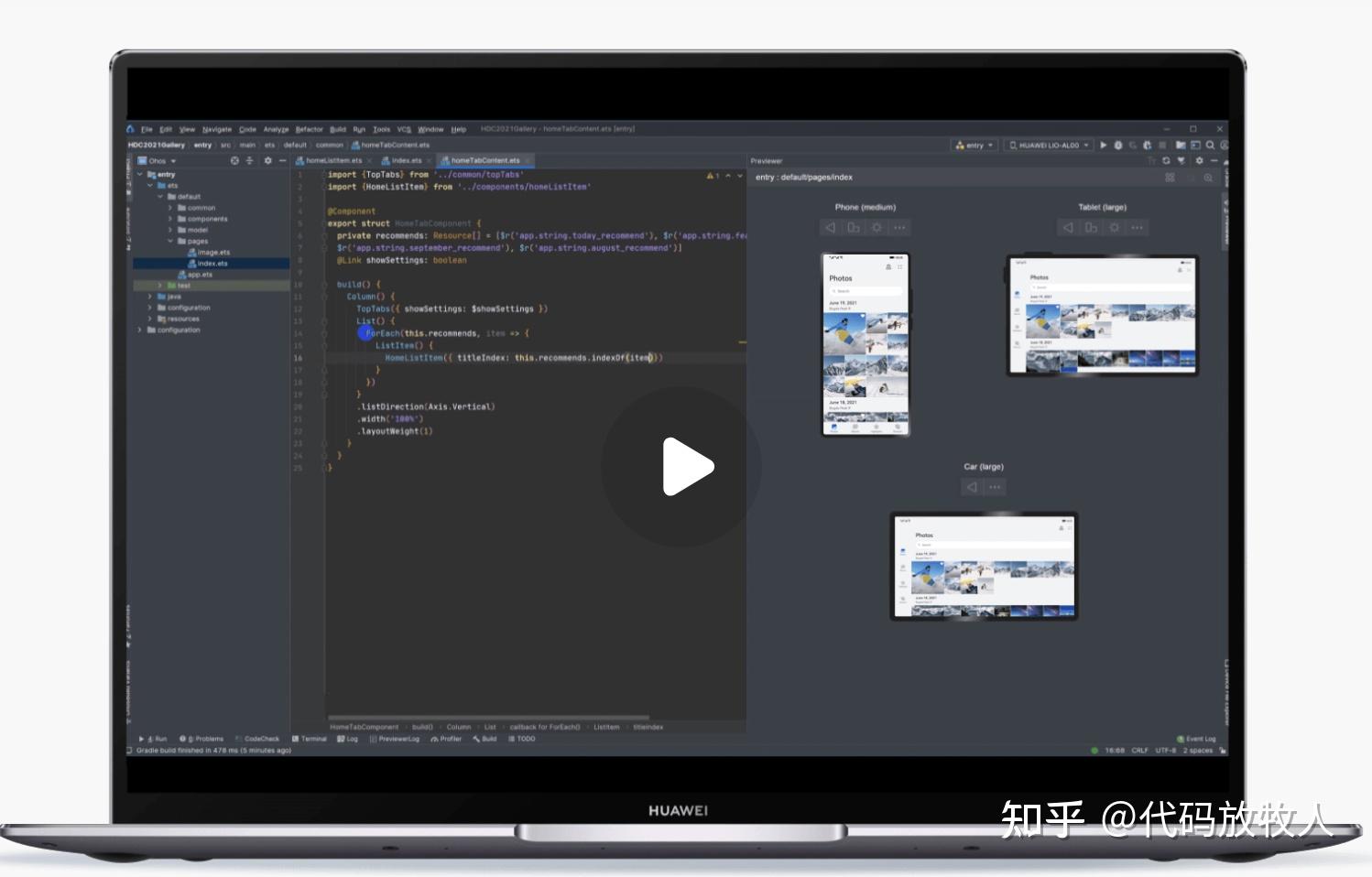
Task: Open the Refactor menu
Action: 309,129
